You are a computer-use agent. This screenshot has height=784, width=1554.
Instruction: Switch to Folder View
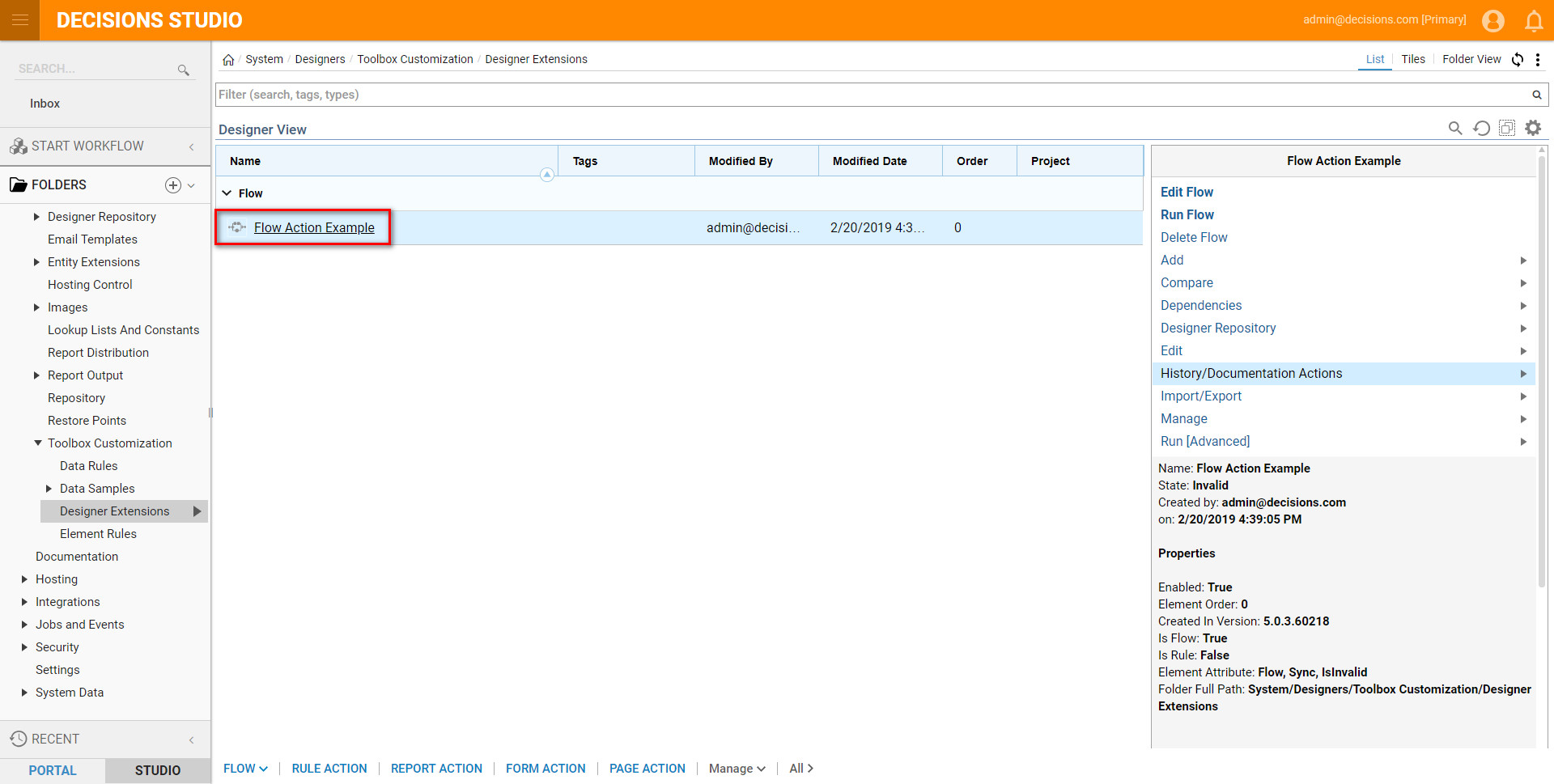click(1471, 59)
